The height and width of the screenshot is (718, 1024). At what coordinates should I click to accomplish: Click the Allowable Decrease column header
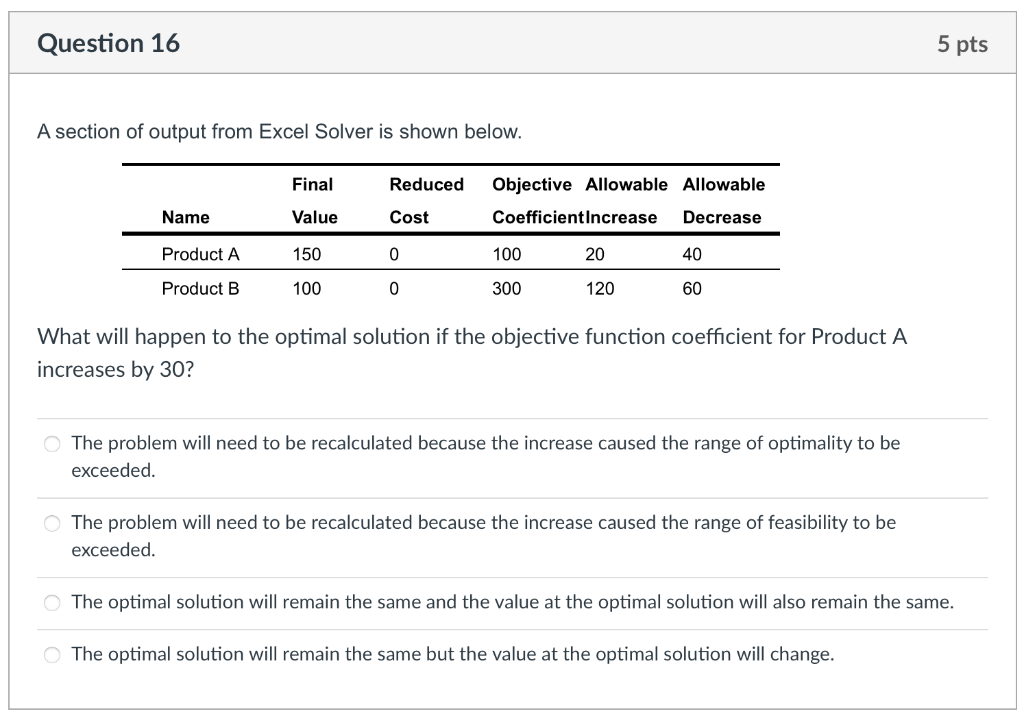pyautogui.click(x=722, y=200)
